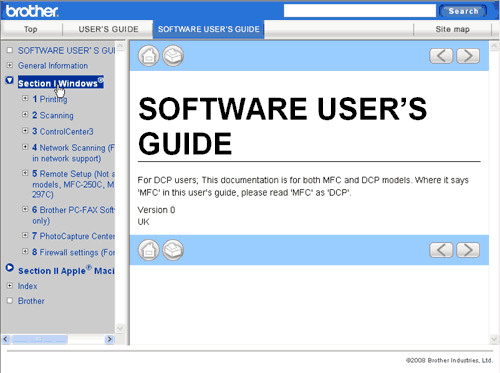Expand the 6 Brother PC-FAX chapter
This screenshot has width=500, height=373.
click(25, 209)
